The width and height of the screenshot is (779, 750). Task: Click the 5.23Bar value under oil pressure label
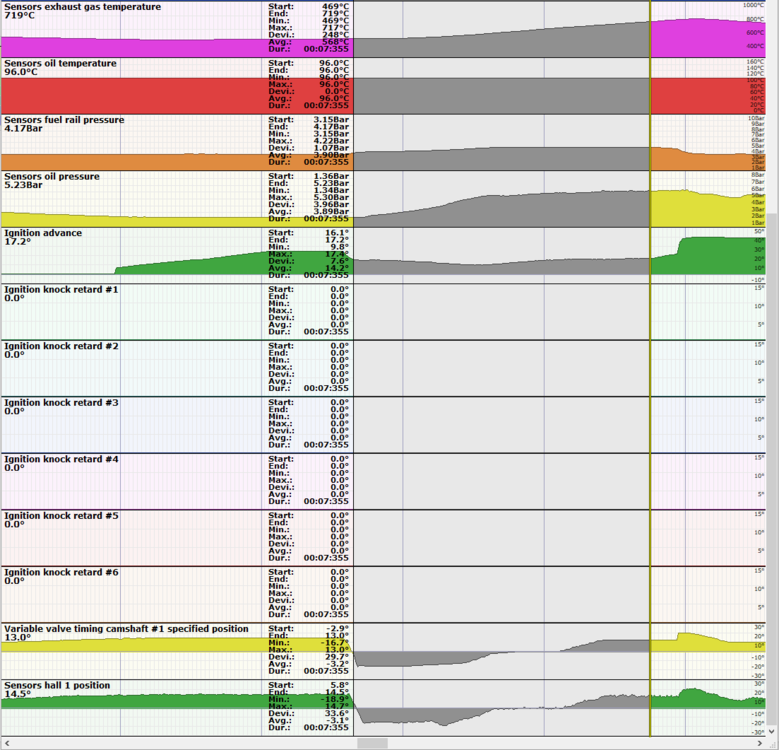pos(23,185)
